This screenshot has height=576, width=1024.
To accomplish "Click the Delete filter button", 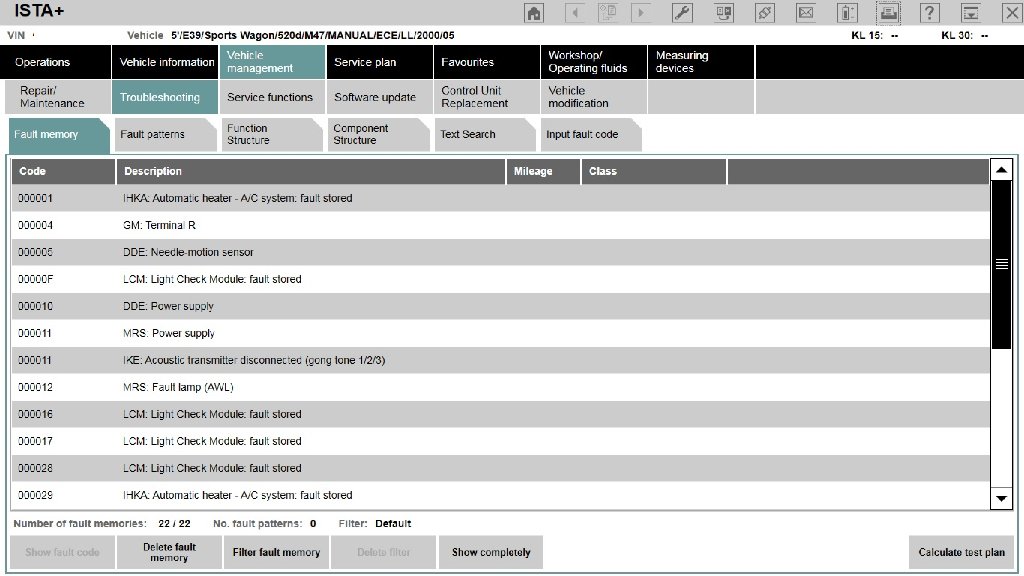I will [383, 552].
